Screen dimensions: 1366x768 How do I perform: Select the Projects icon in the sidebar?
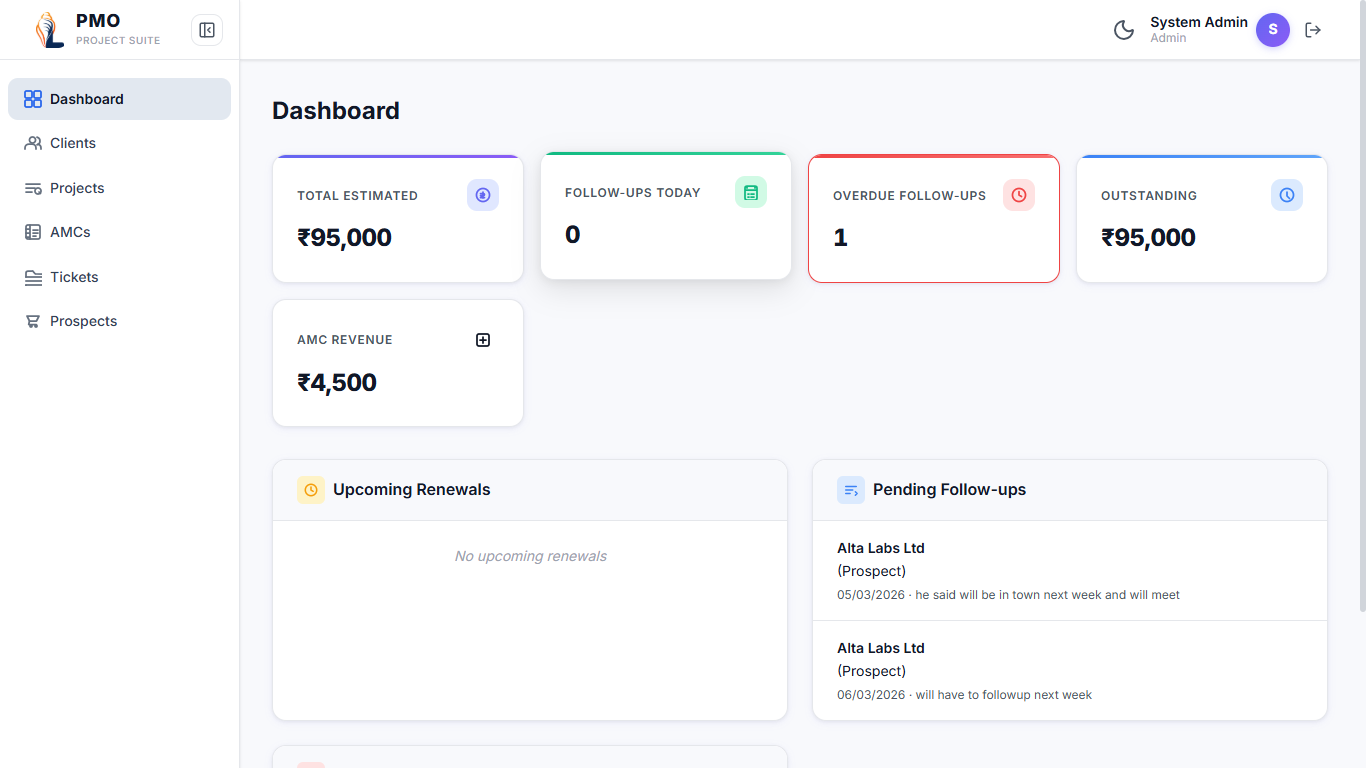(x=31, y=188)
